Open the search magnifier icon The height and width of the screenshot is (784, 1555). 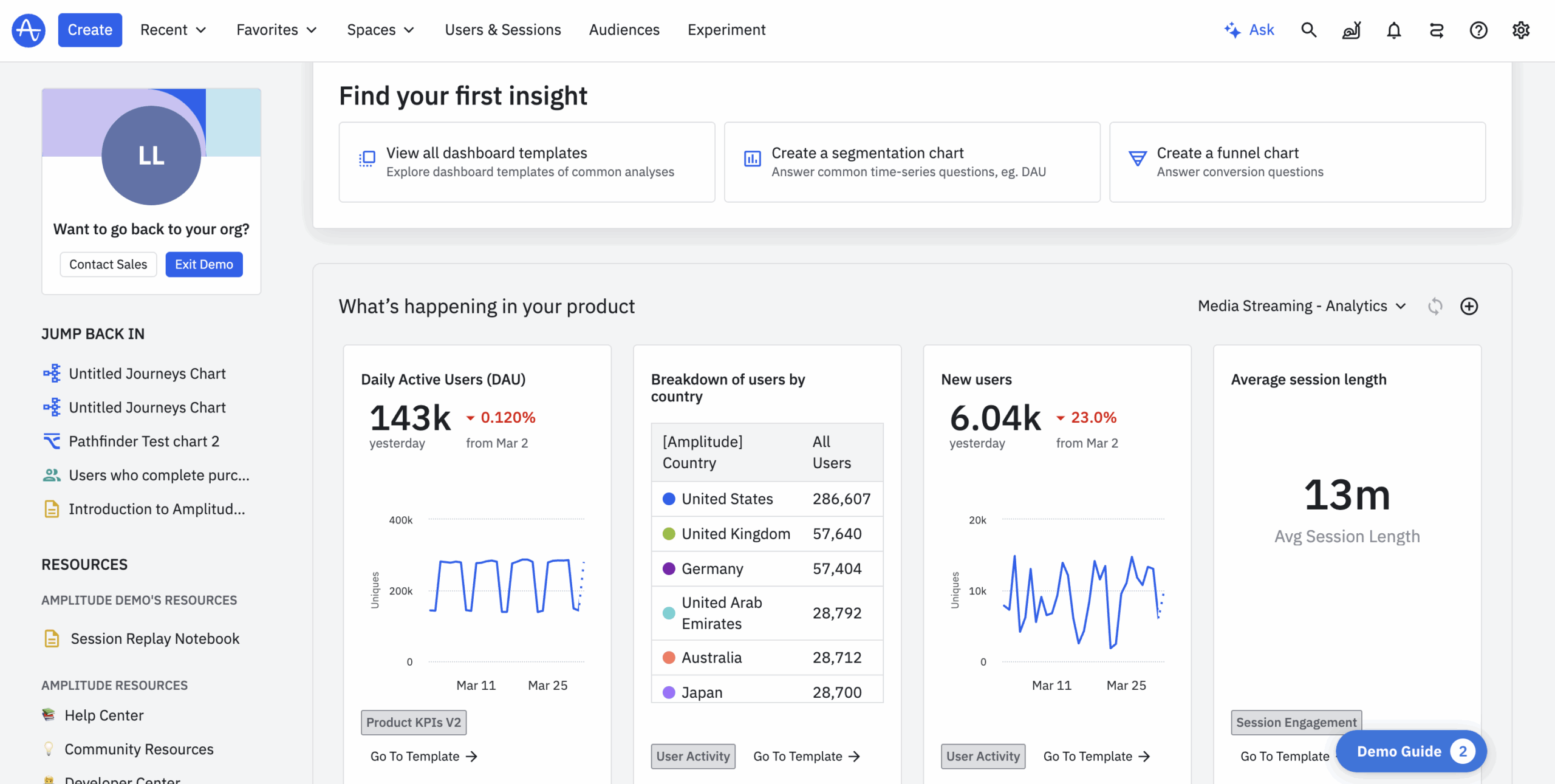click(1308, 30)
